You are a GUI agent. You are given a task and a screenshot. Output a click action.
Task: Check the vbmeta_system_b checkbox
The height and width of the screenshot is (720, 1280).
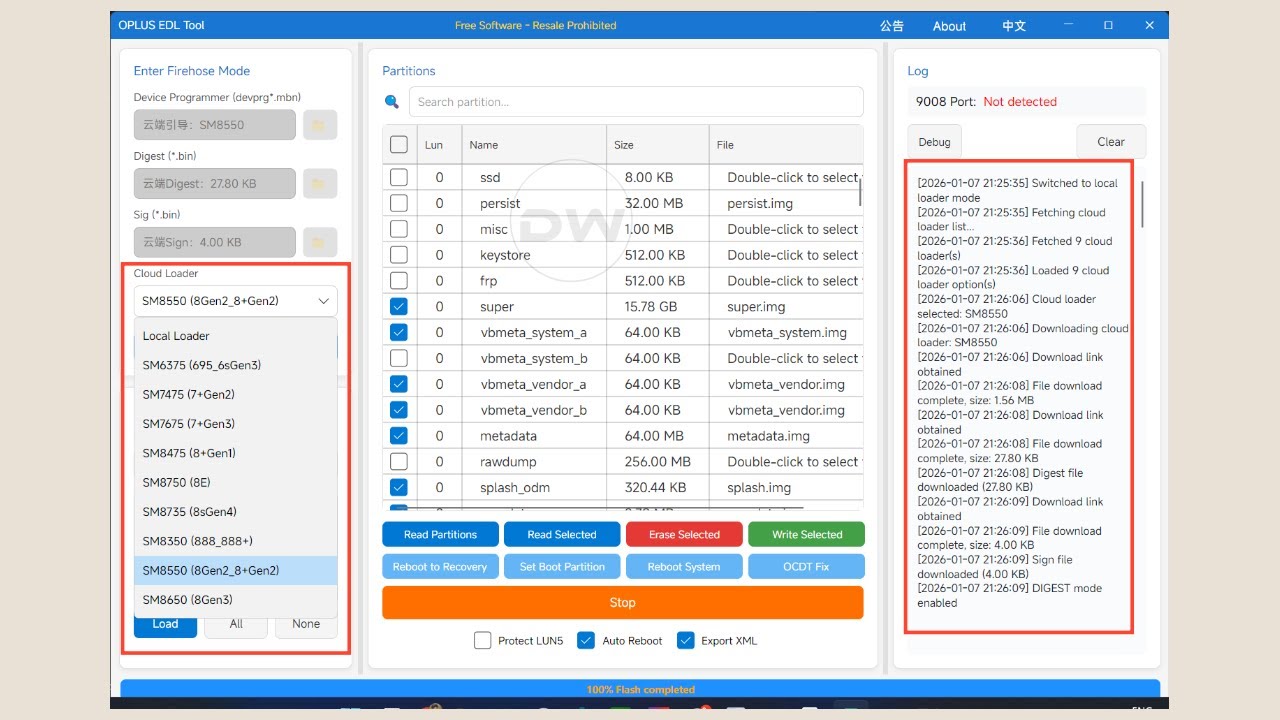(399, 358)
